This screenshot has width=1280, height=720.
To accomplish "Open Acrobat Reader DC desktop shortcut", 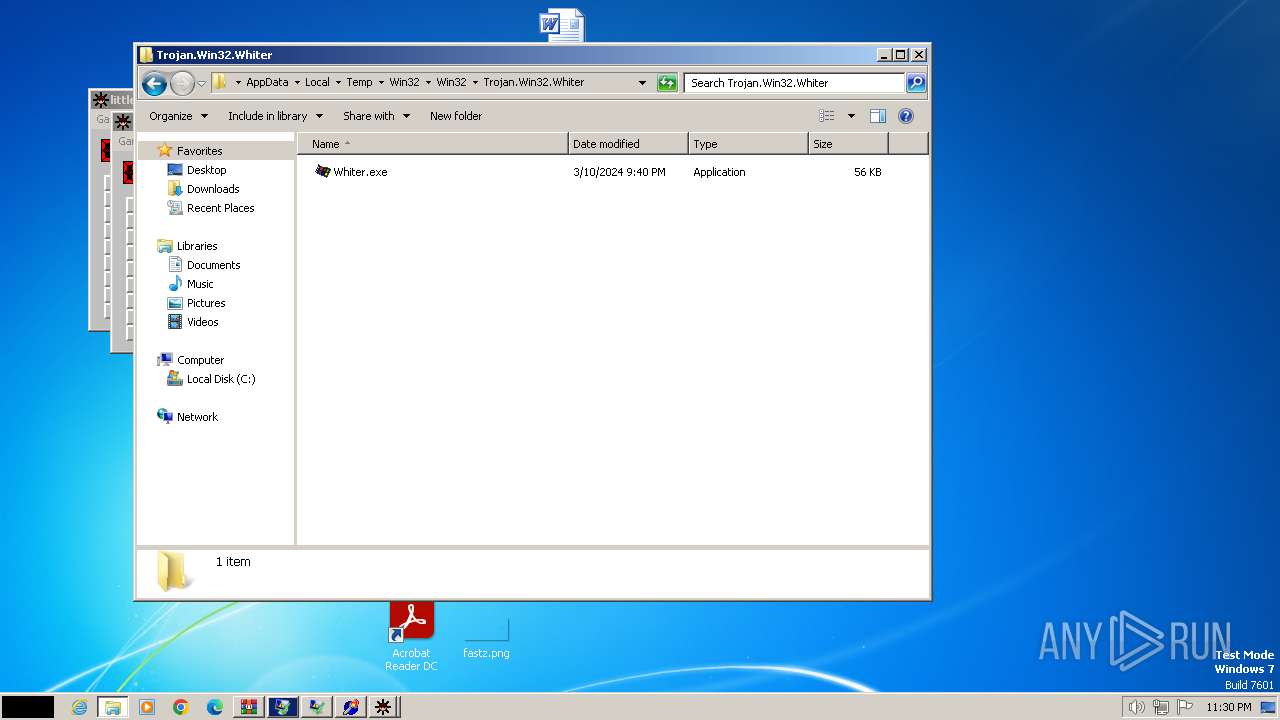I will 411,637.
